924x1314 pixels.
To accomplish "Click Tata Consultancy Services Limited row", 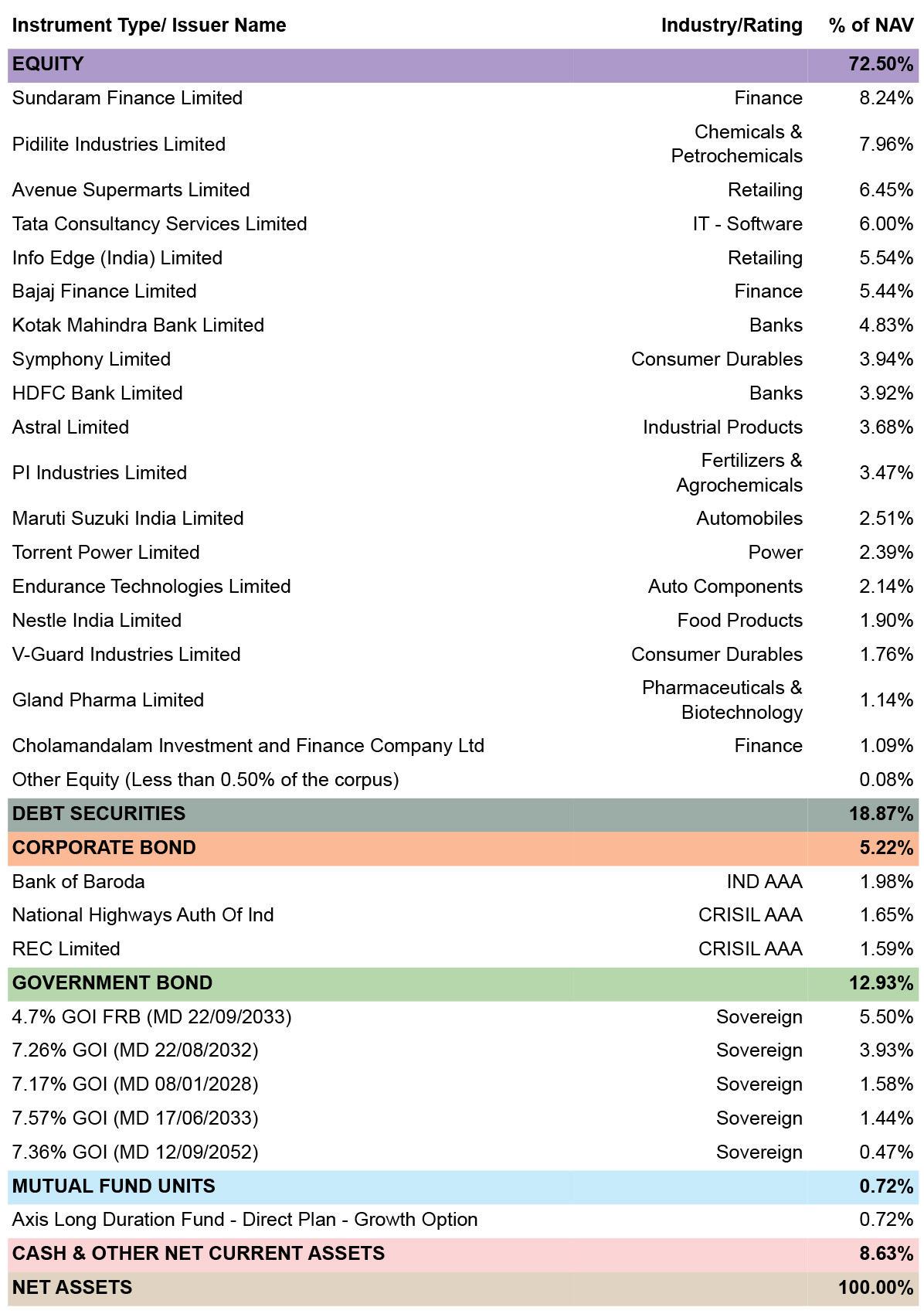I will coord(463,224).
